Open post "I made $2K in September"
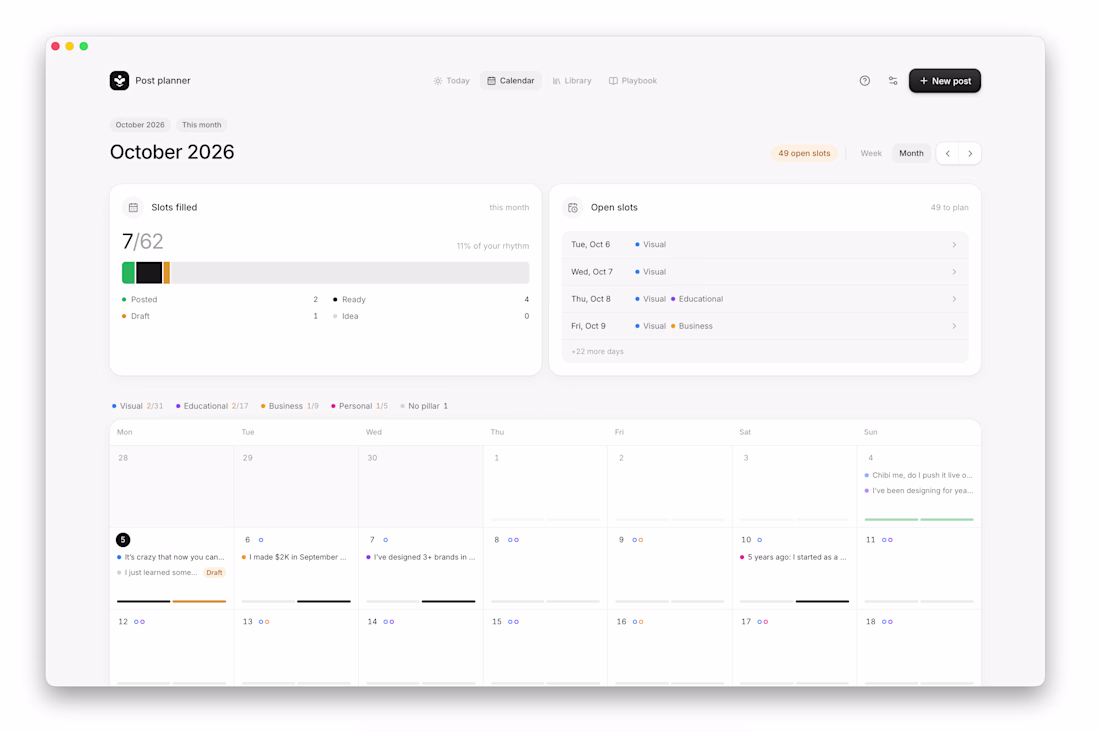The width and height of the screenshot is (1100, 732). click(294, 557)
